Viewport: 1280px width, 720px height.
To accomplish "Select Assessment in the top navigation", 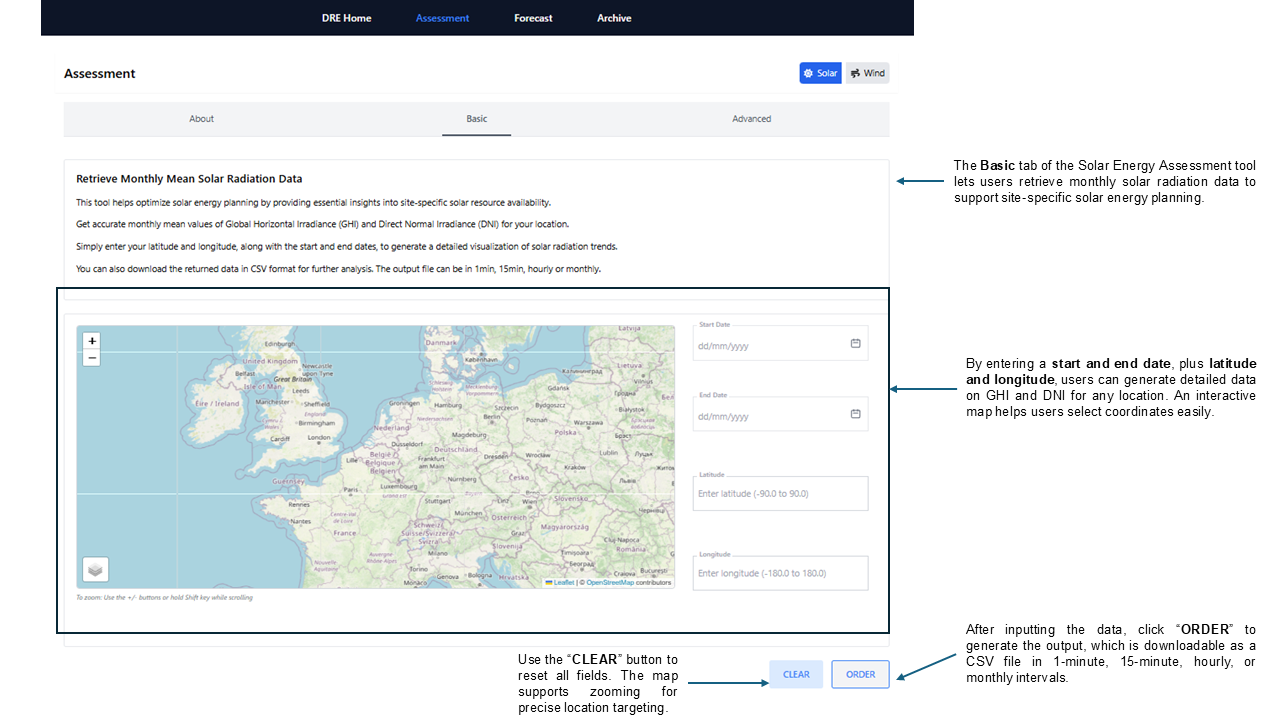I will tap(442, 18).
